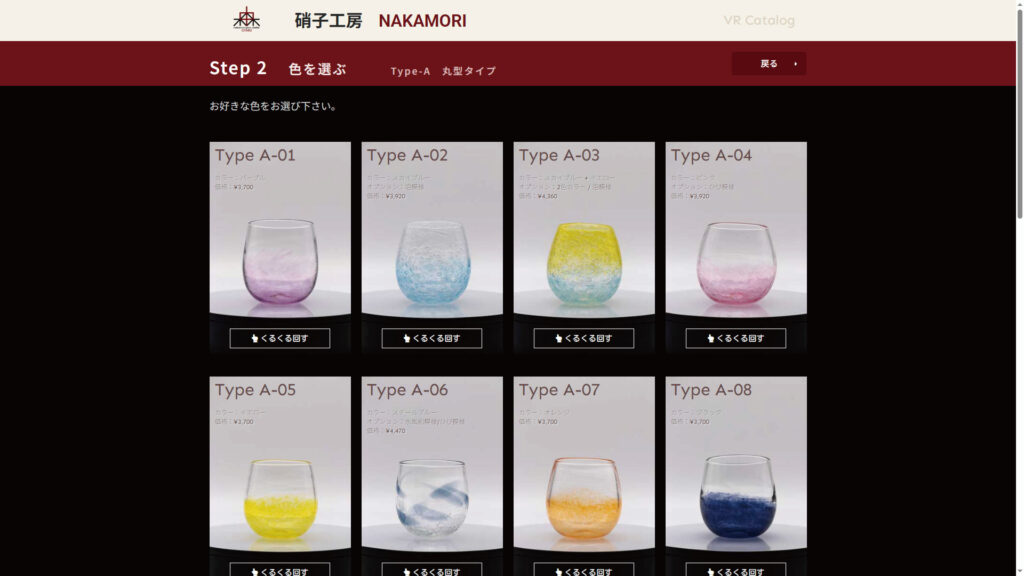
Task: Click the Nakamori glass studio logo icon
Action: tap(246, 20)
